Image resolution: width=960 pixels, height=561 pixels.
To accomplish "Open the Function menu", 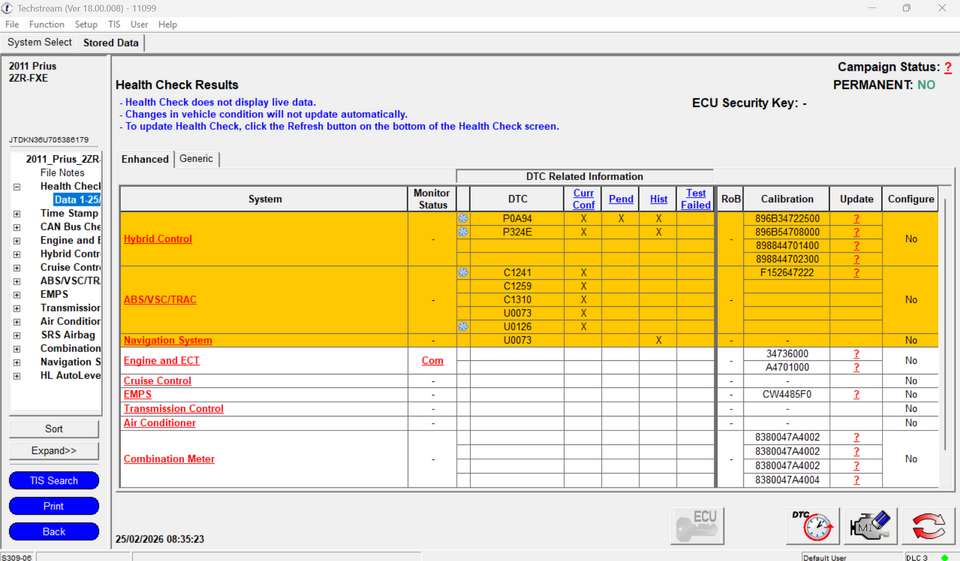I will tap(47, 24).
